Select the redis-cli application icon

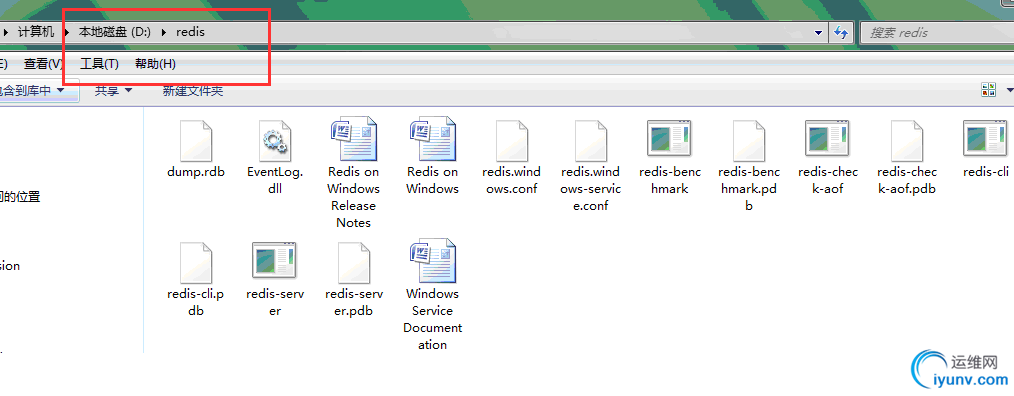click(986, 138)
